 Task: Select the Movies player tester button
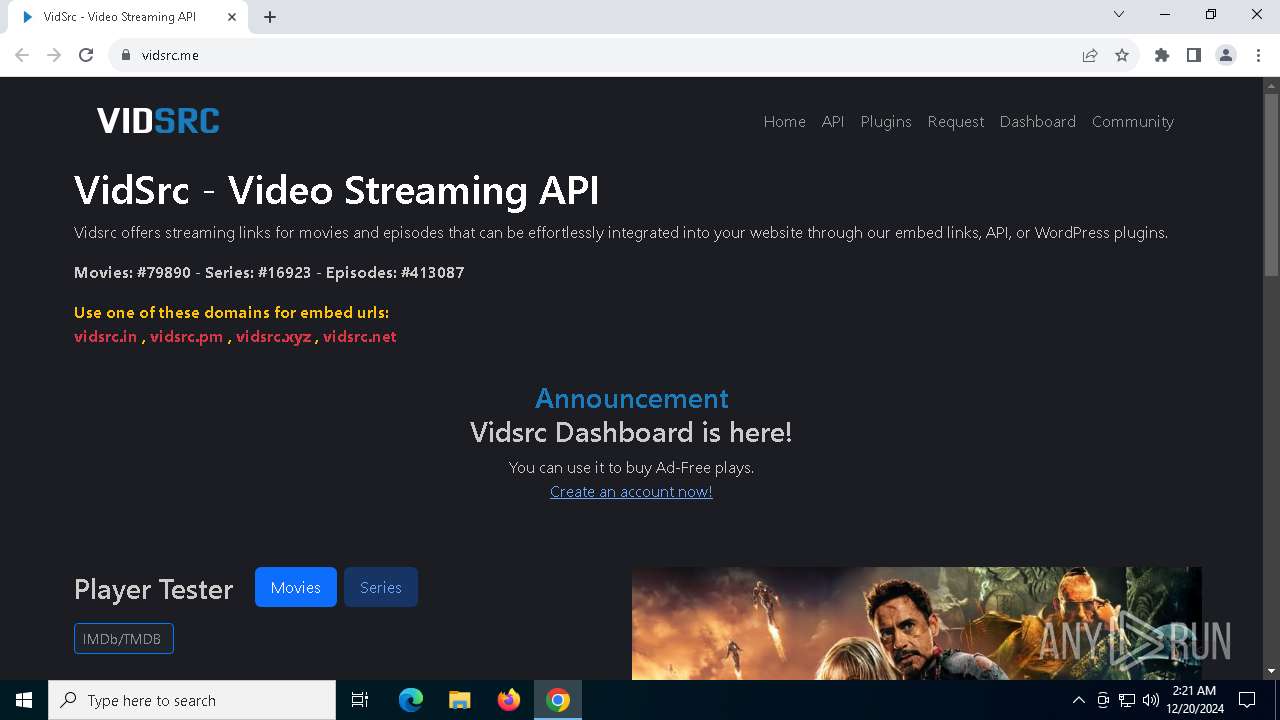tap(296, 587)
